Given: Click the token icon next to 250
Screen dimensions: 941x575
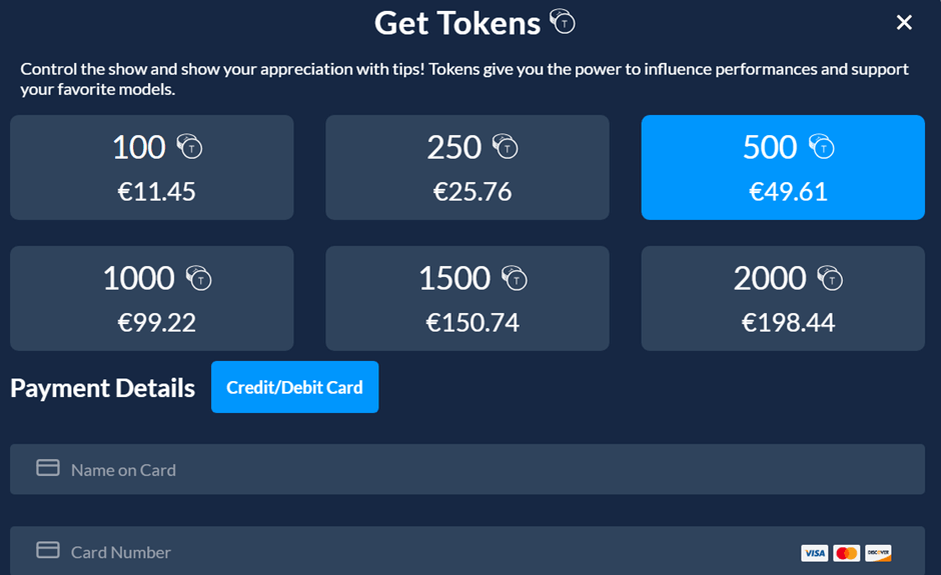Looking at the screenshot, I should [505, 148].
